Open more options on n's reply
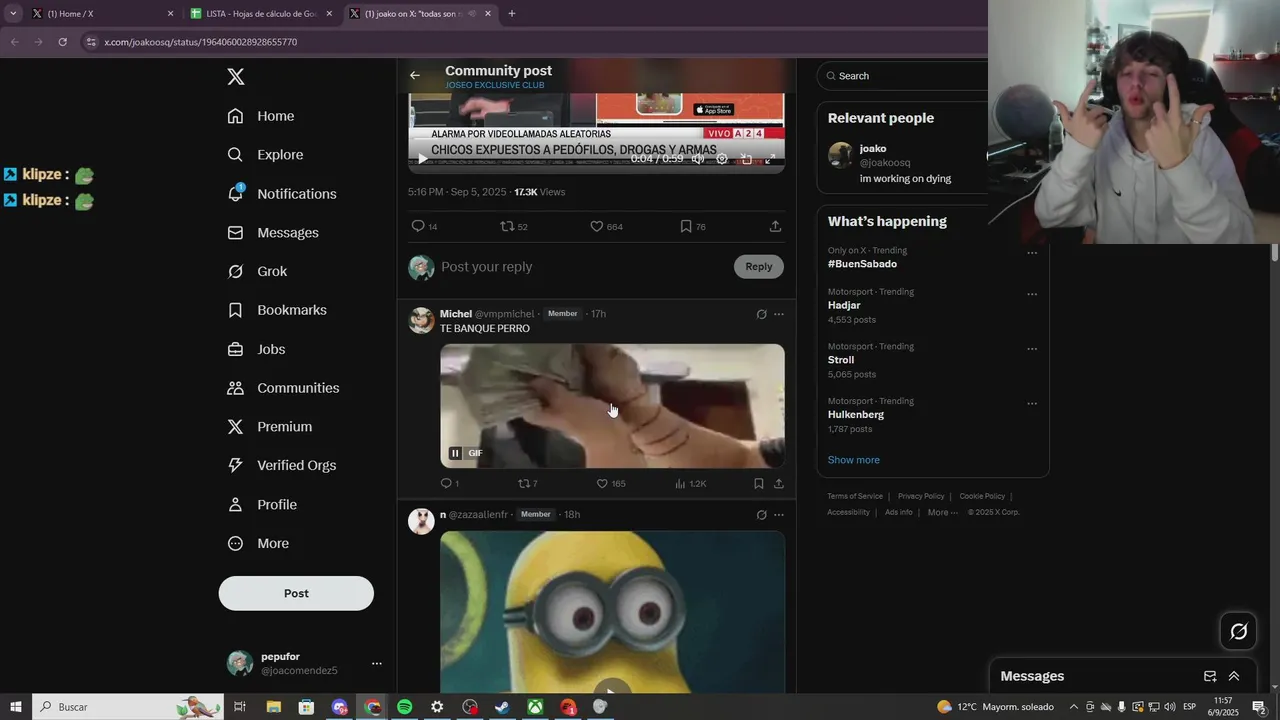Image resolution: width=1280 pixels, height=720 pixels. click(779, 515)
